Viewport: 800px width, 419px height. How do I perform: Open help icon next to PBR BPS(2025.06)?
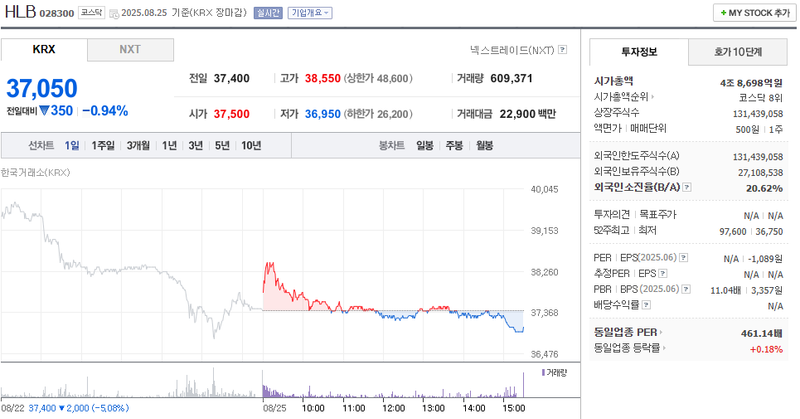tap(686, 289)
